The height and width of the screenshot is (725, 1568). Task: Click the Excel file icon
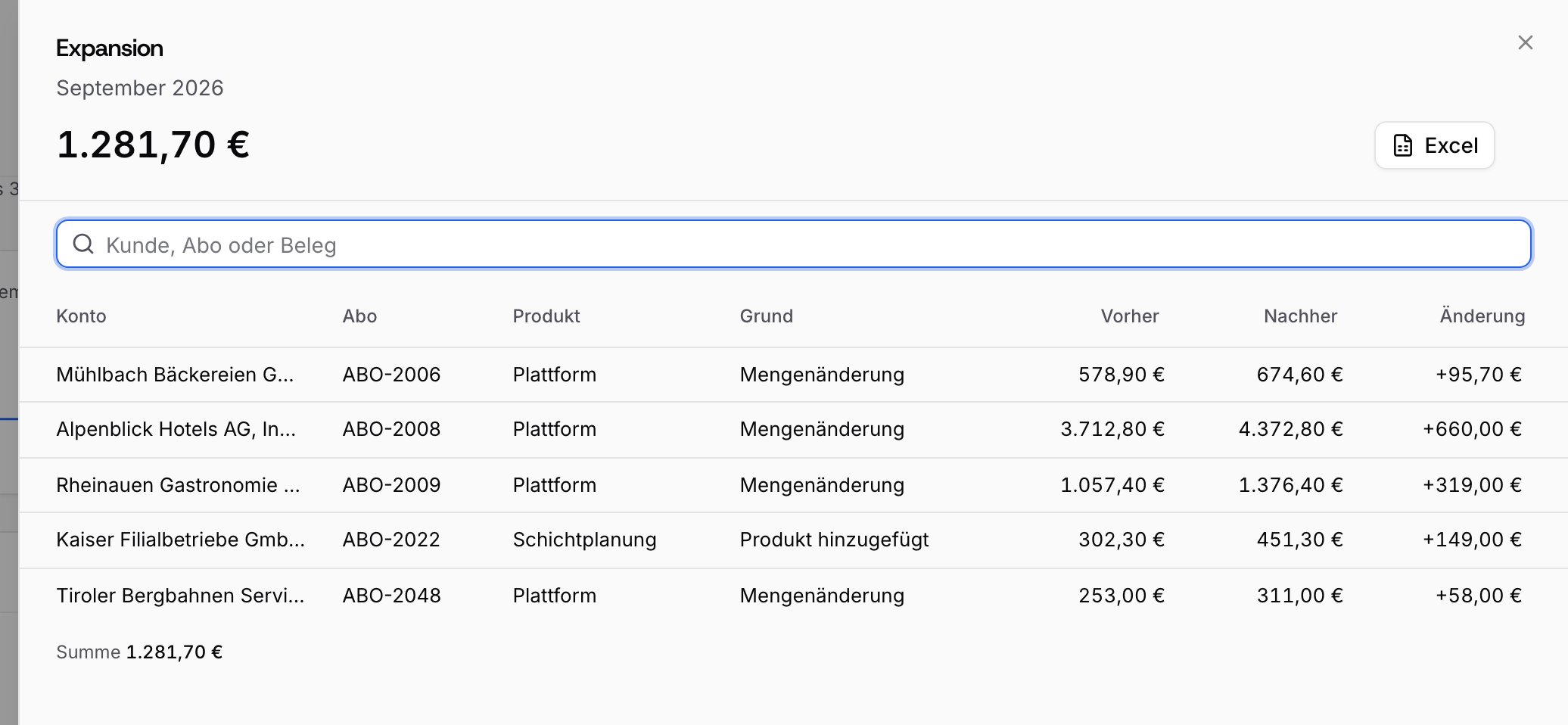pos(1402,145)
